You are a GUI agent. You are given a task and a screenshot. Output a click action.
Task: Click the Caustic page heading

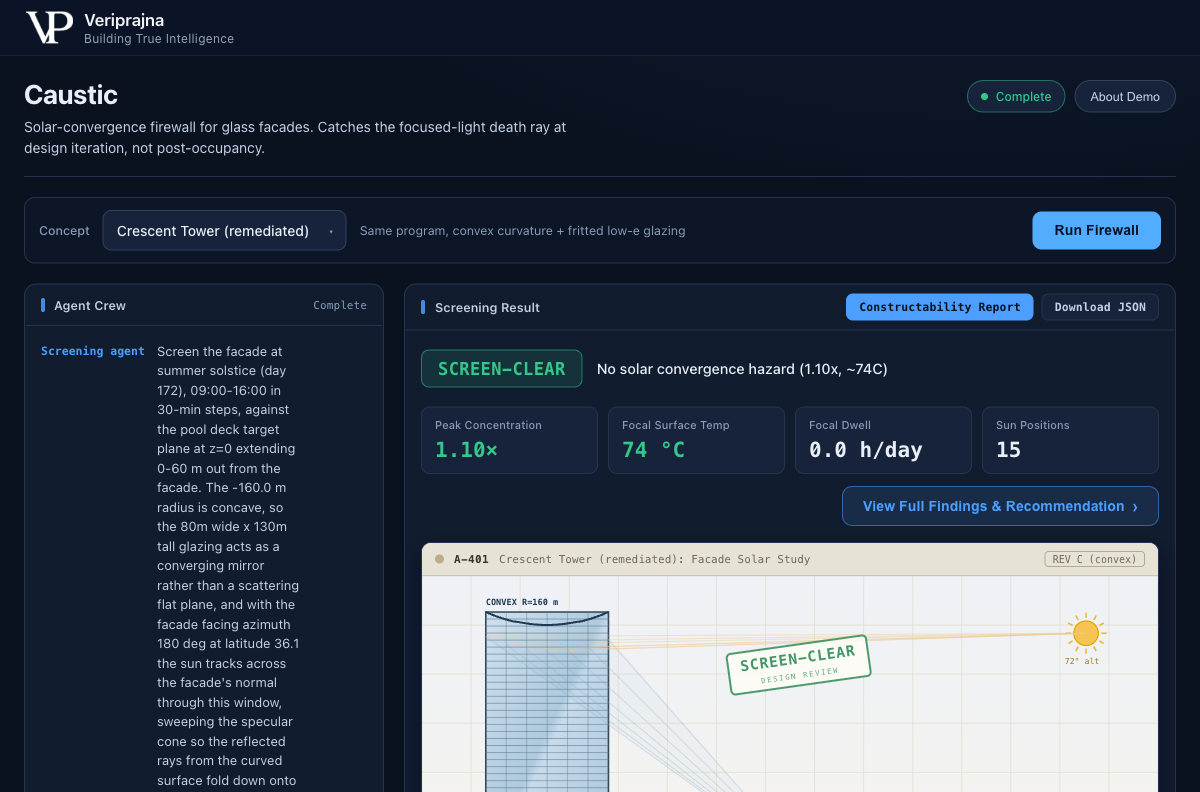pyautogui.click(x=71, y=95)
